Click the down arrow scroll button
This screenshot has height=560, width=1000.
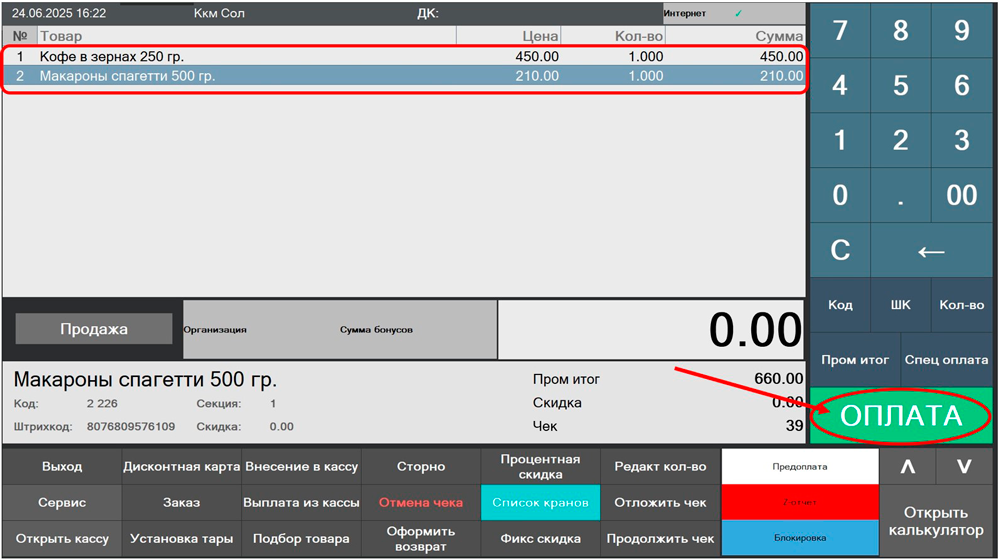click(x=964, y=466)
